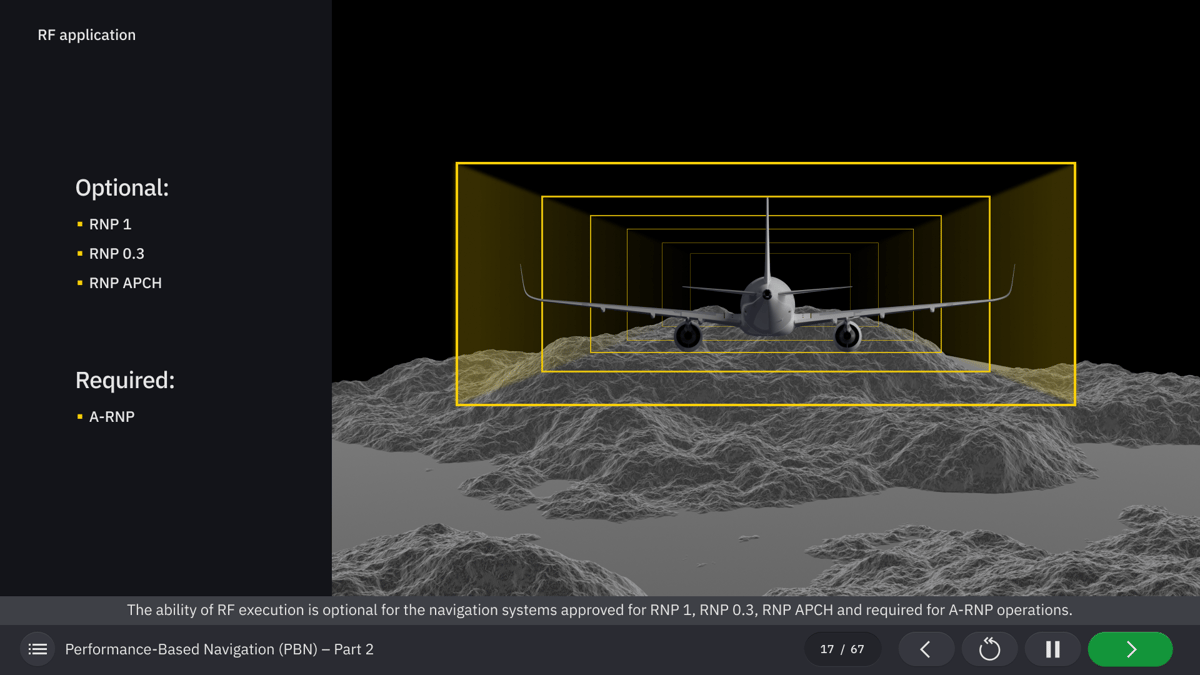Click the replay slide icon
Viewport: 1200px width, 675px height.
(x=989, y=648)
